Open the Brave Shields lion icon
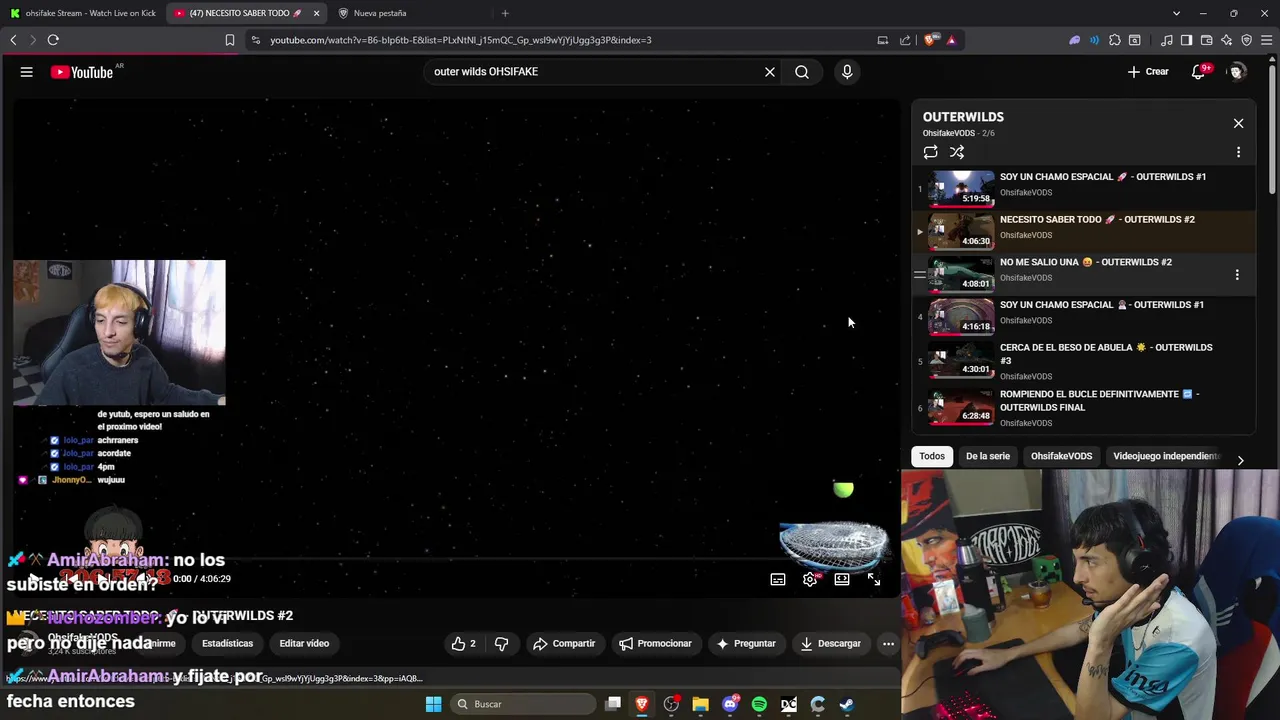The width and height of the screenshot is (1280, 720). click(x=930, y=40)
